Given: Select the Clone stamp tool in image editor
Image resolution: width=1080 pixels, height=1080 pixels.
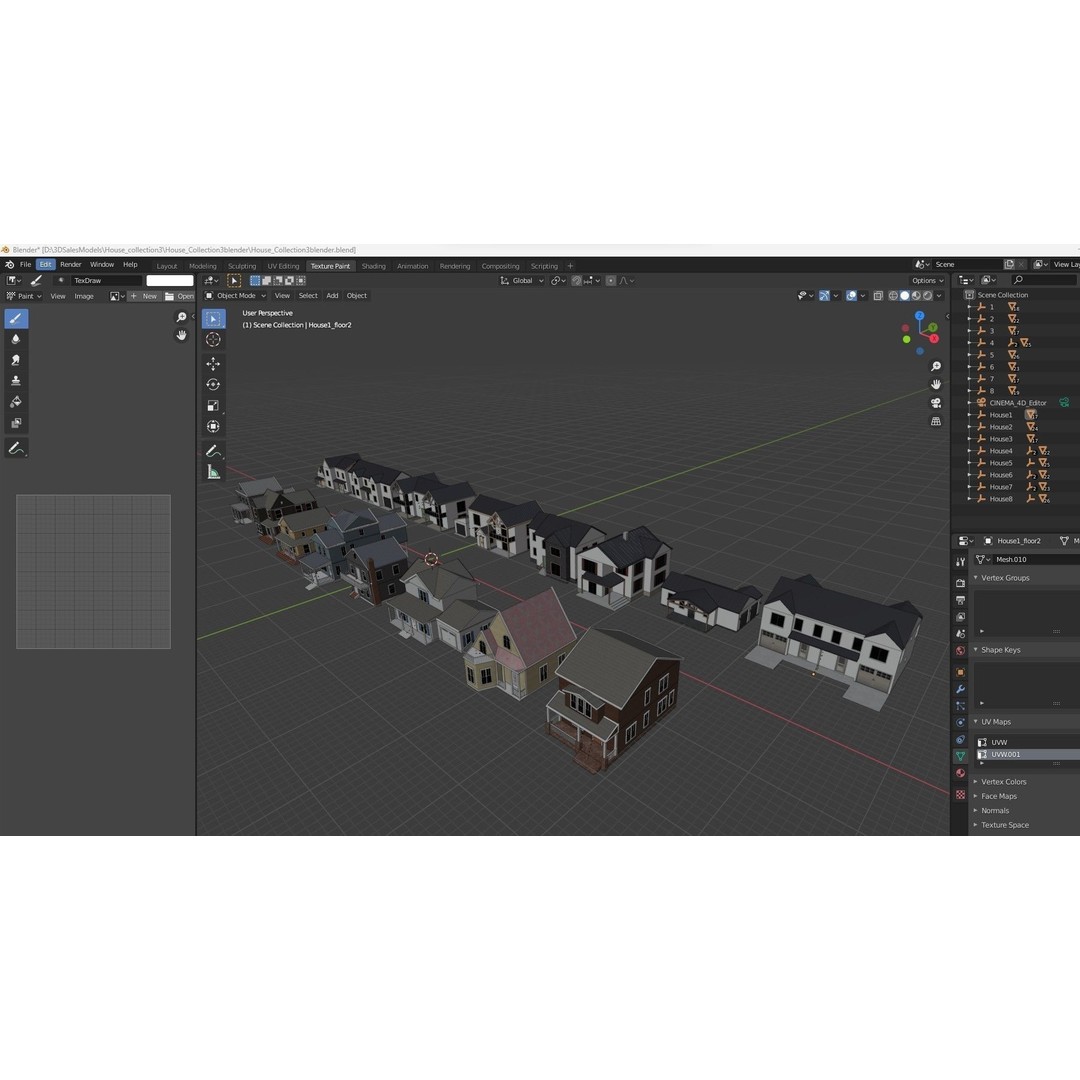Looking at the screenshot, I should [x=16, y=380].
